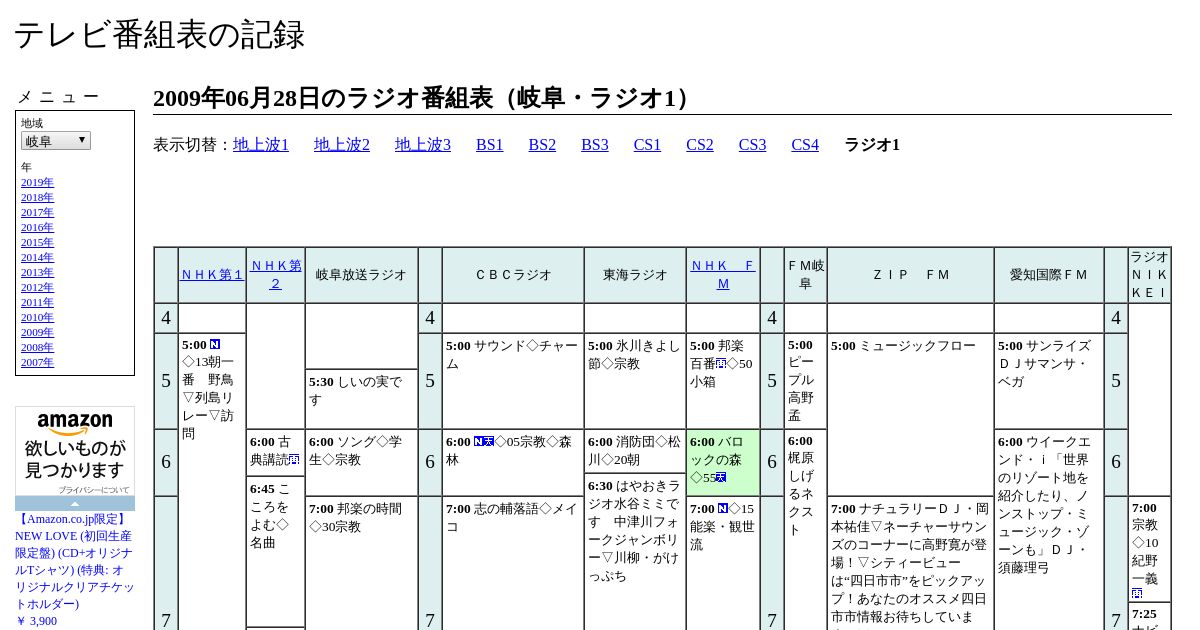Screen dimensions: 1200x630
Task: Switch to the CS4 listing tab
Action: click(x=805, y=145)
